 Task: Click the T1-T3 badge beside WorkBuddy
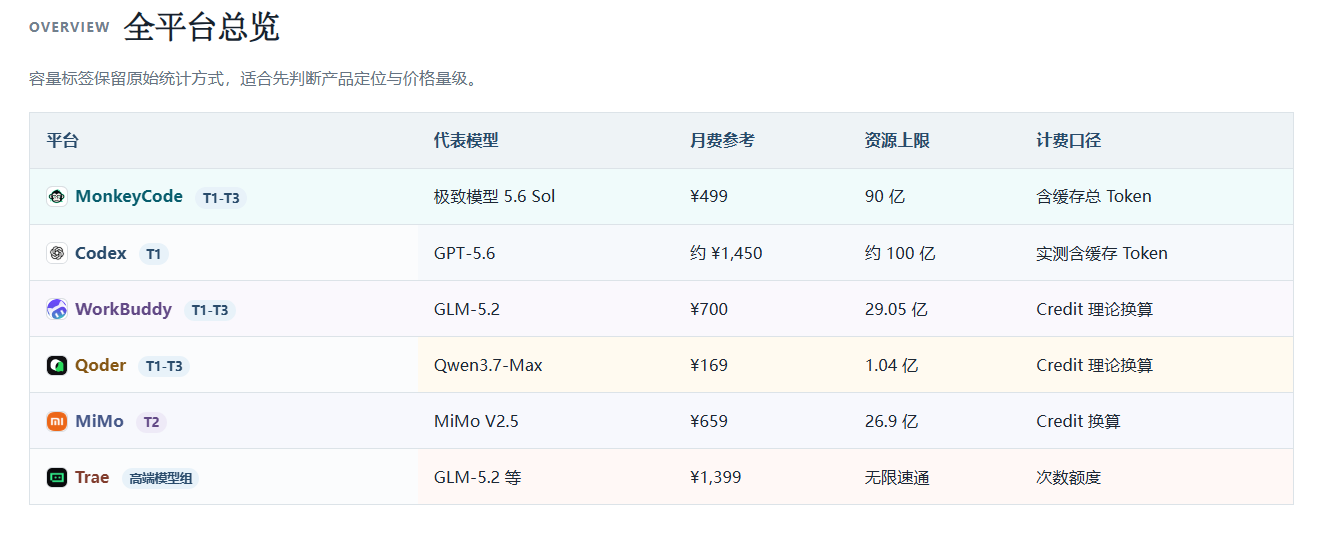(210, 310)
